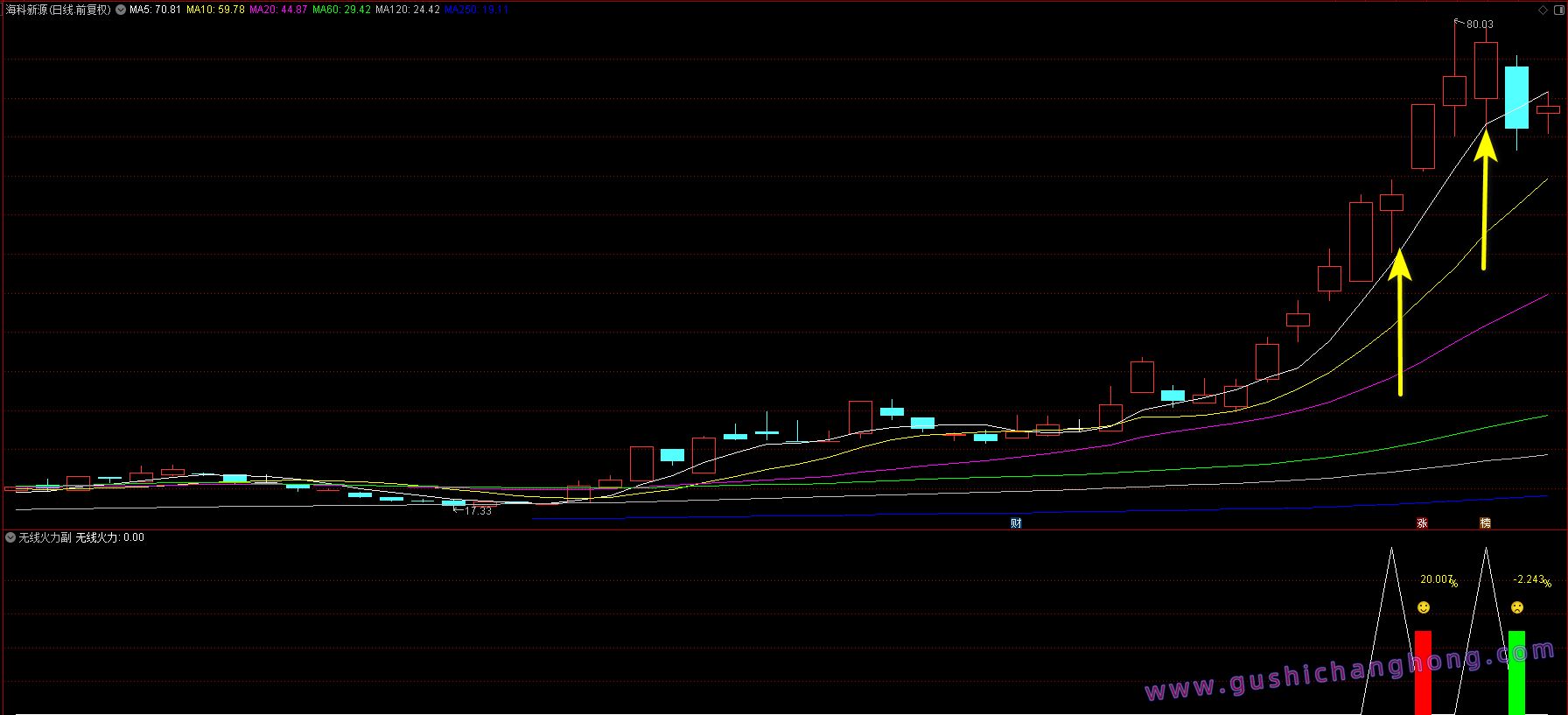Click the blue MA250 label

pos(476,11)
